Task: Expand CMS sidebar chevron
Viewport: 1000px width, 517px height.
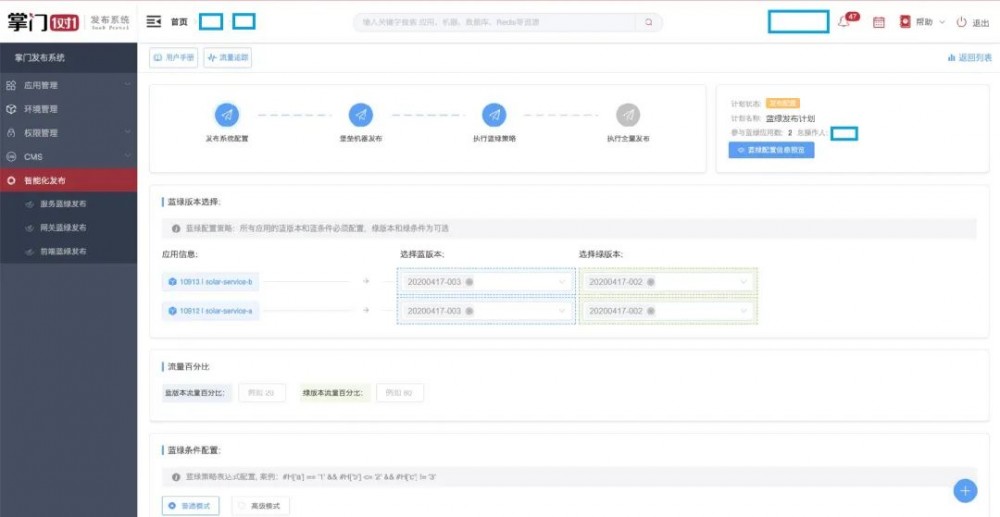Action: point(127,156)
